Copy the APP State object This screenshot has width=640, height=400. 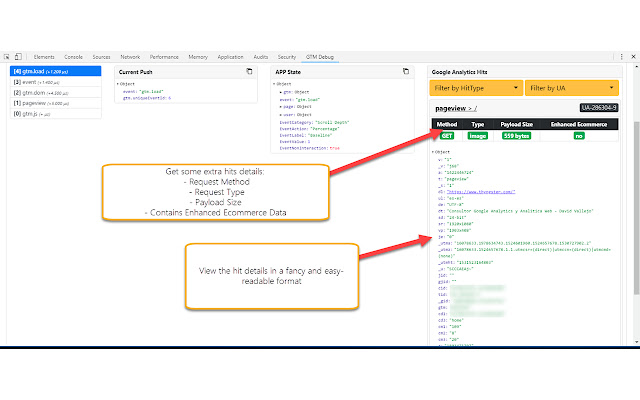coord(405,72)
